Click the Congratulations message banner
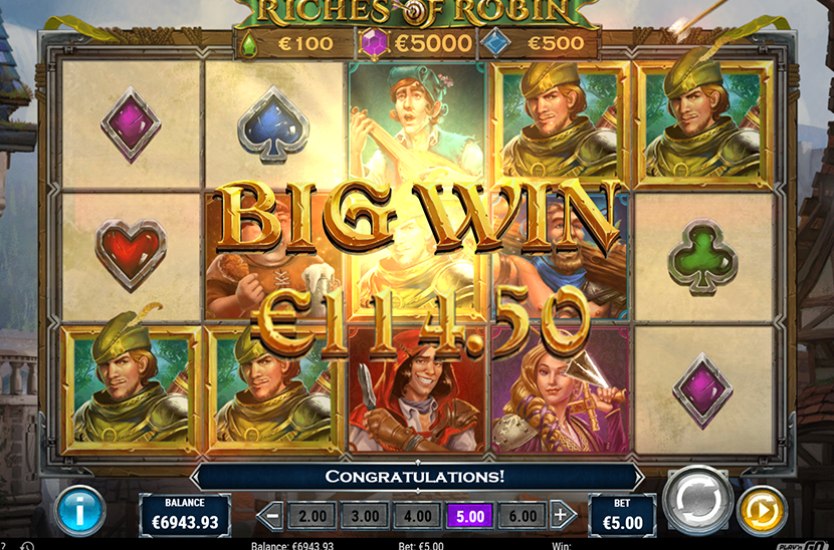834x550 pixels. (x=415, y=477)
